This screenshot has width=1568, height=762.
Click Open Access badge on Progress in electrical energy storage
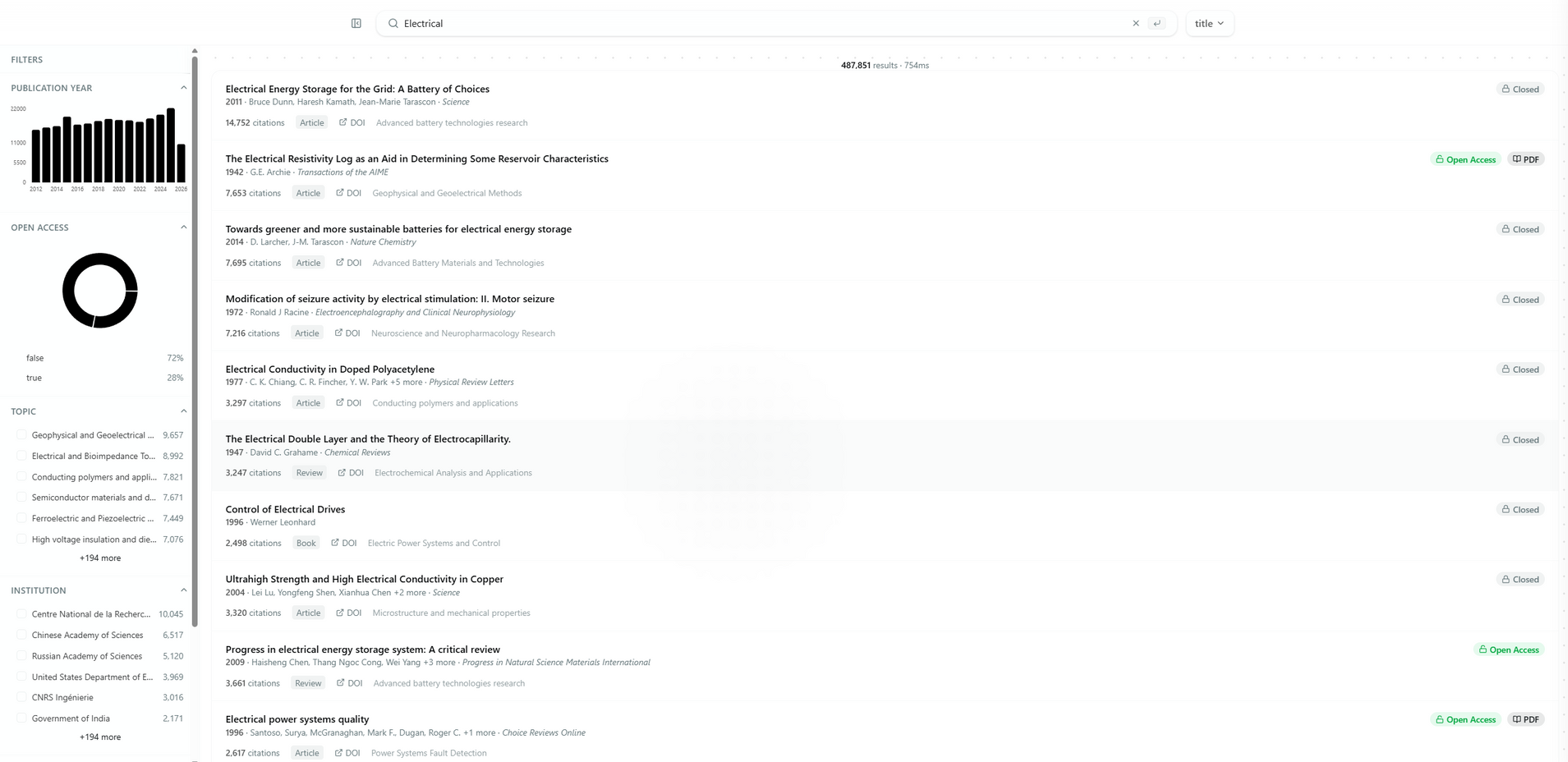tap(1509, 650)
